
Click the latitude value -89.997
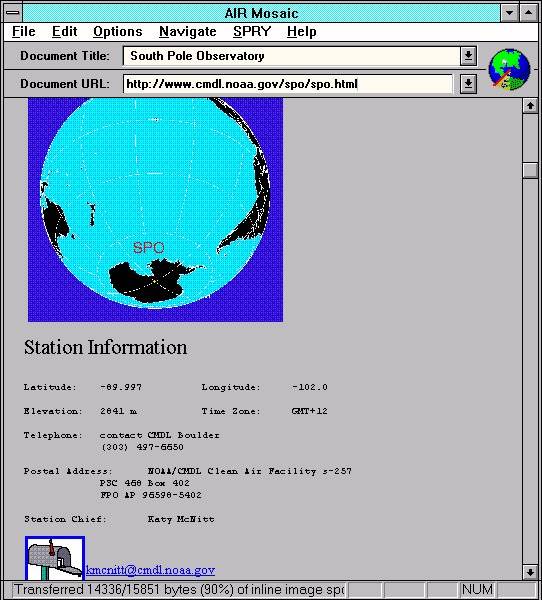pos(121,387)
